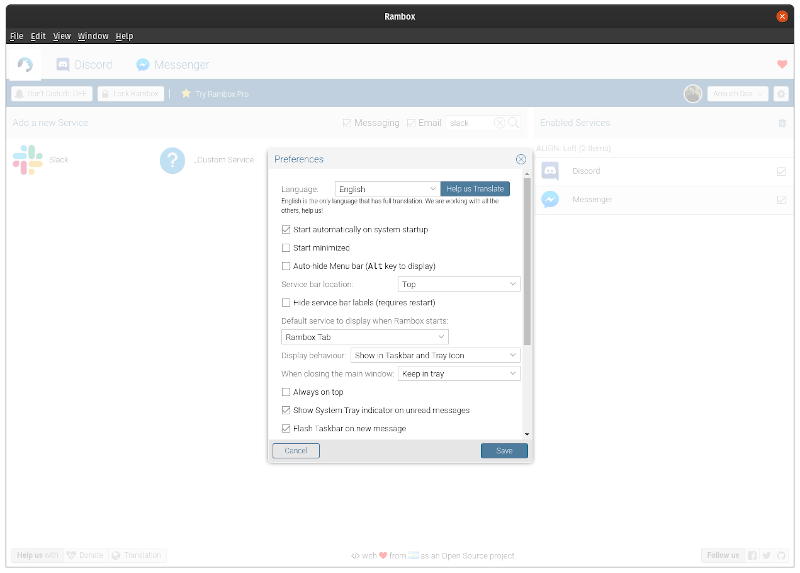
Task: Click the Donate button
Action: [x=85, y=555]
